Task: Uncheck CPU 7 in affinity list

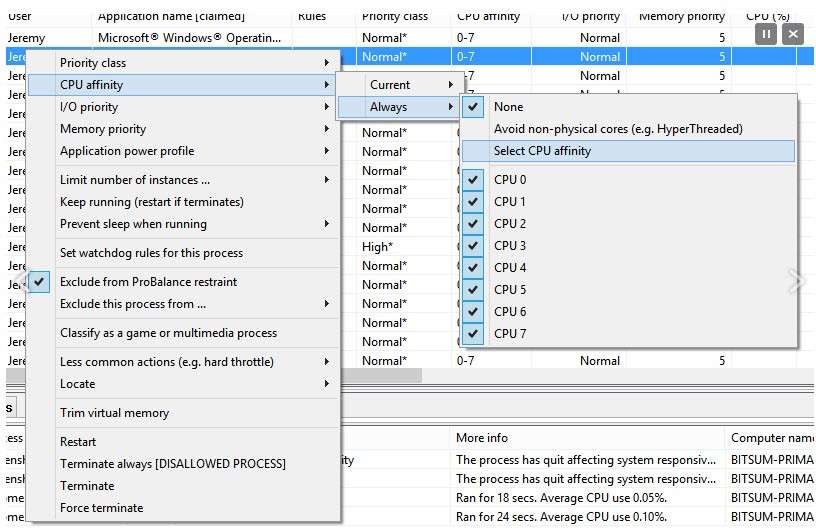Action: click(x=473, y=333)
